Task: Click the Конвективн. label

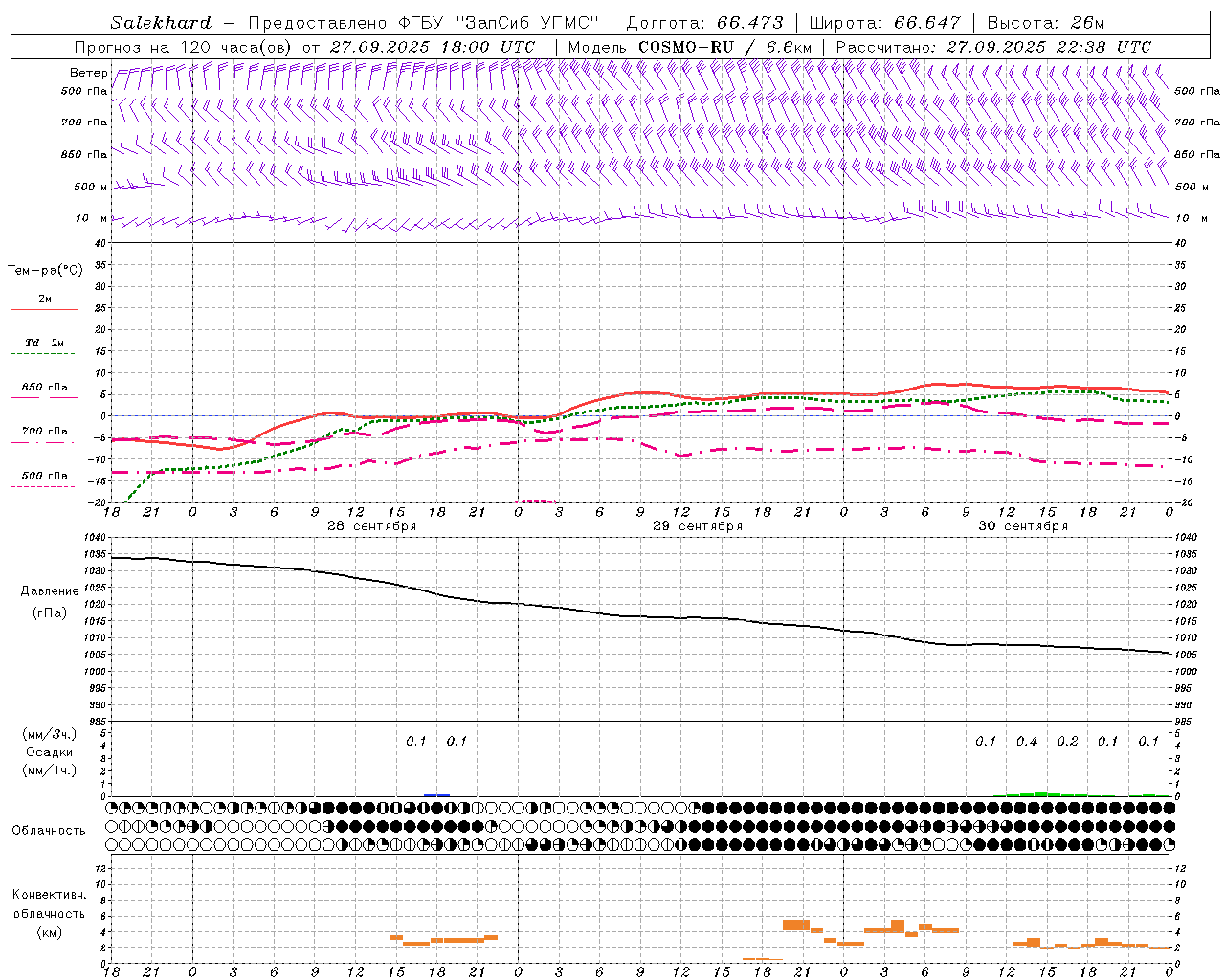Action: click(x=49, y=895)
